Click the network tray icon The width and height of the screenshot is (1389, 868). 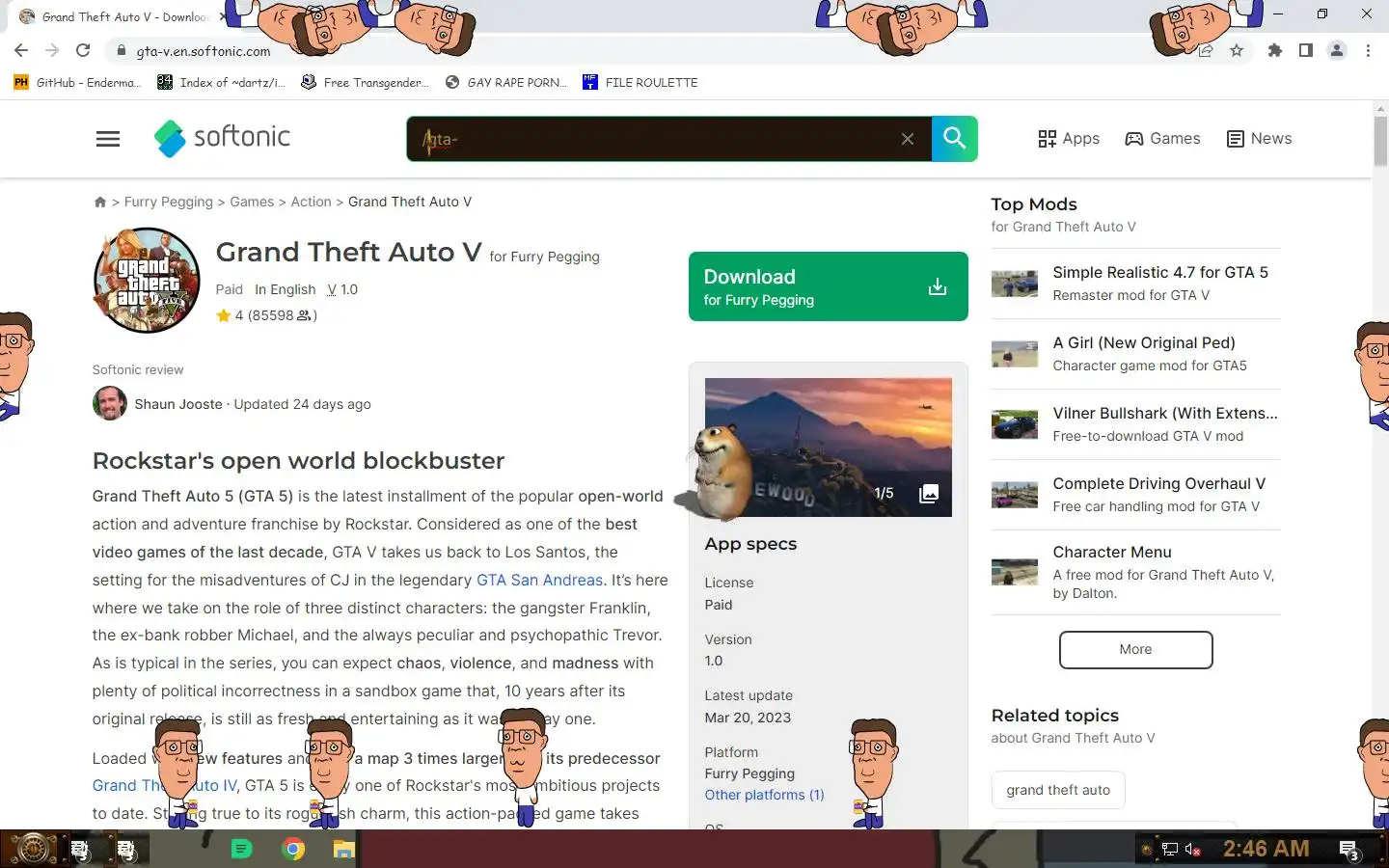pos(1169,850)
